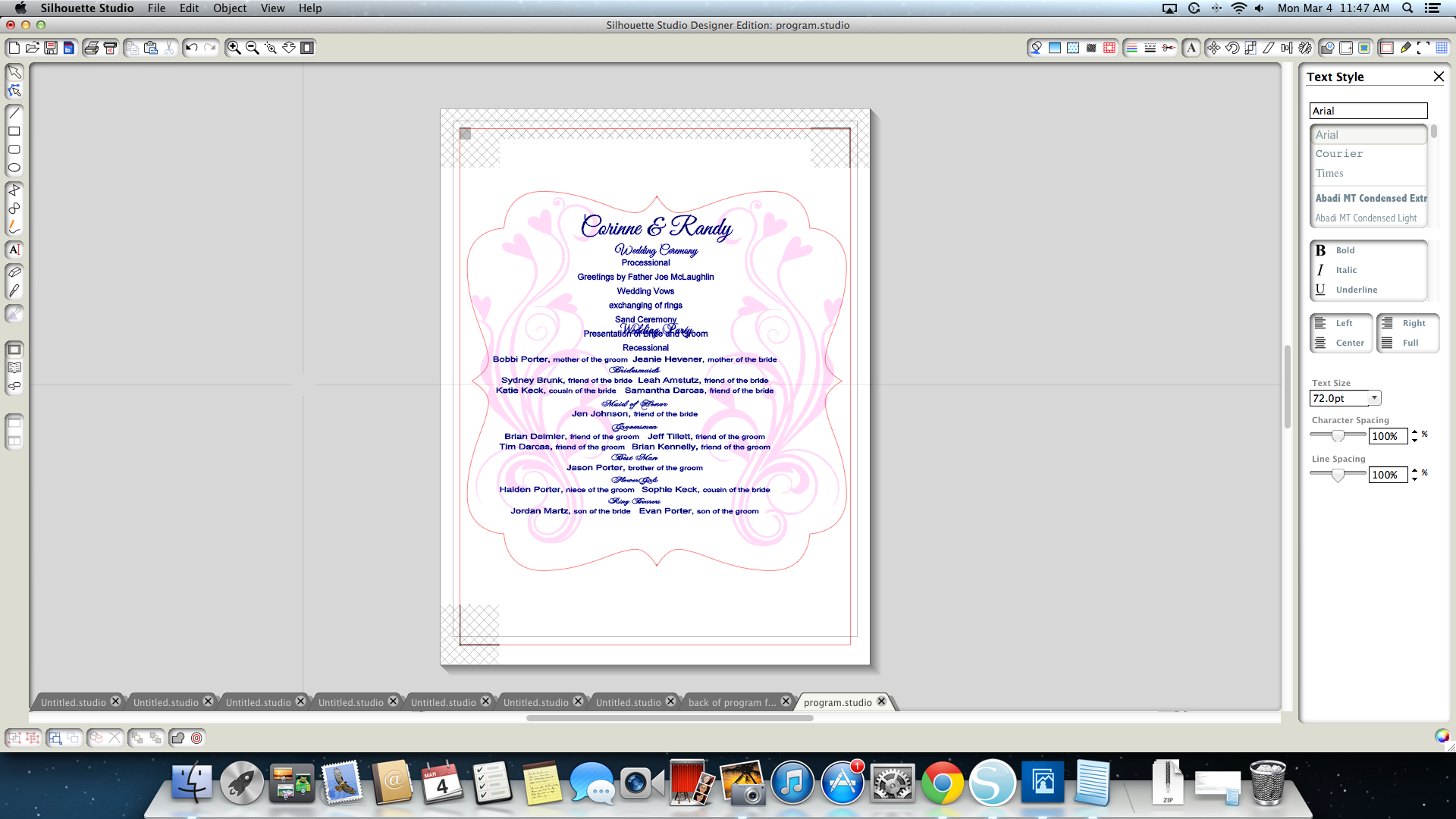Increase Character Spacing with stepper arrow
1456x819 pixels.
click(1414, 432)
